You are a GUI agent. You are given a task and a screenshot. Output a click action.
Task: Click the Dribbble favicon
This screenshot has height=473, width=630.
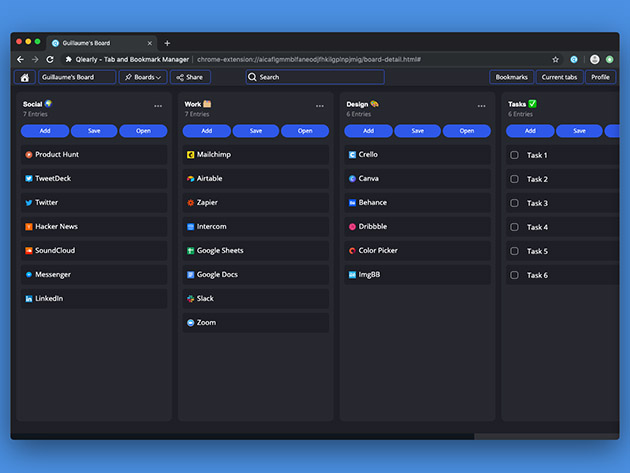click(352, 227)
